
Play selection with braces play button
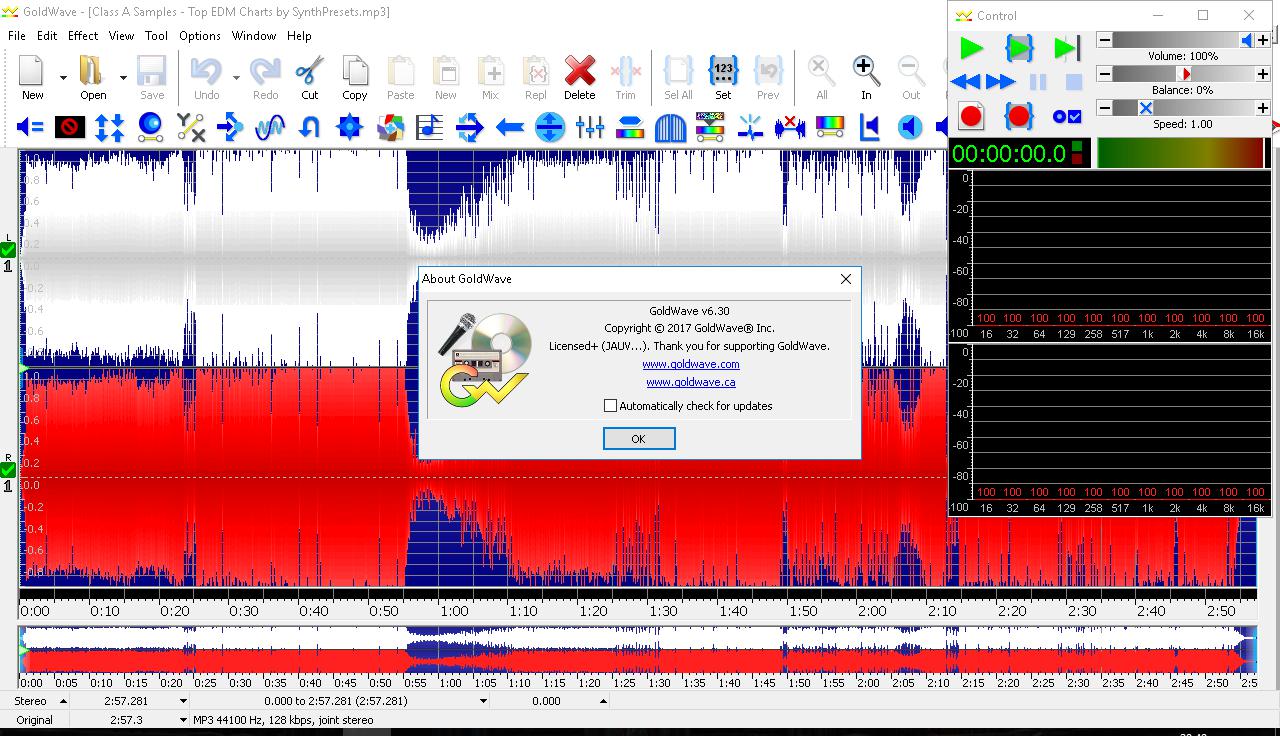[x=1019, y=48]
